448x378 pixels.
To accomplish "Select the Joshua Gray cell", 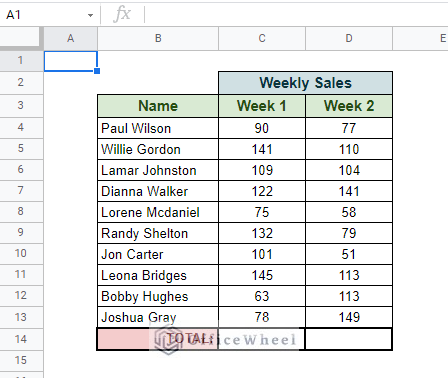I will (158, 317).
